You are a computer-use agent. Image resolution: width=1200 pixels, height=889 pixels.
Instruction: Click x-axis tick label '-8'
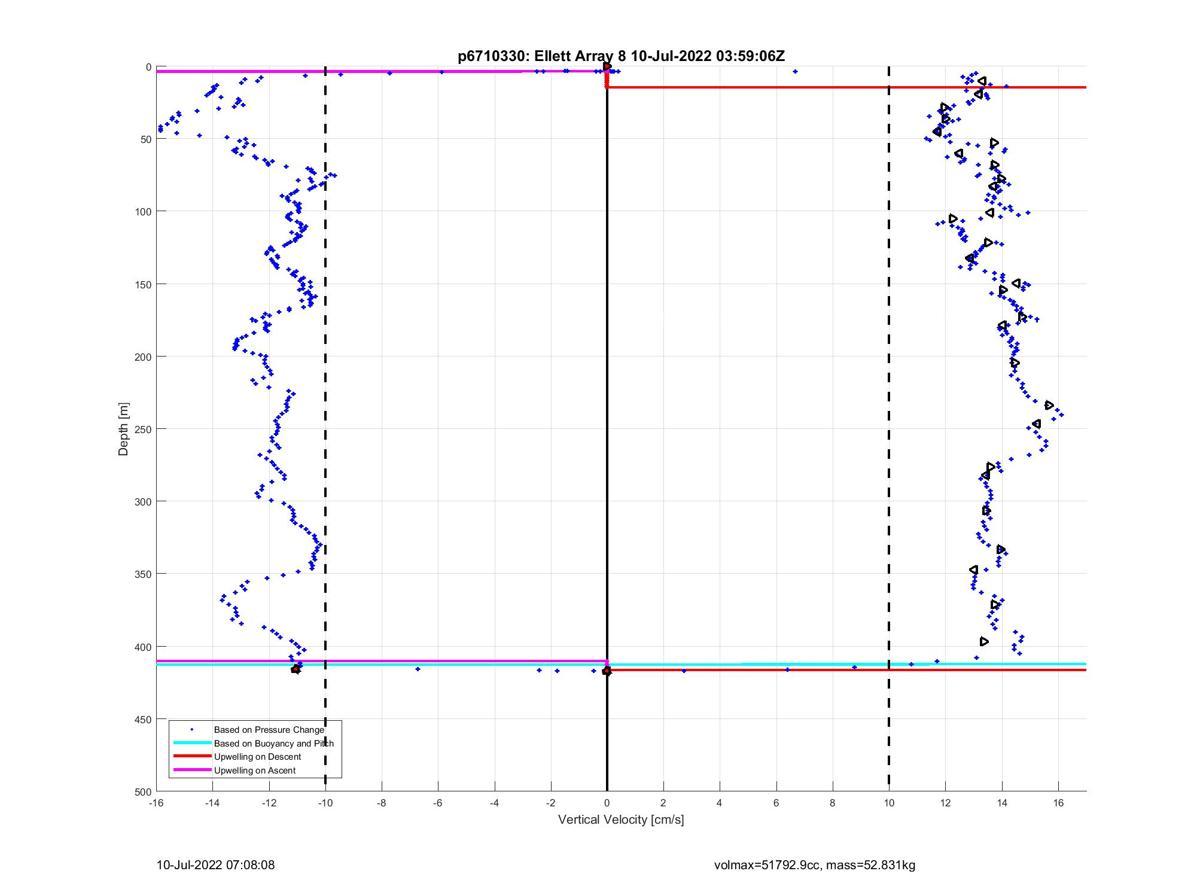381,802
